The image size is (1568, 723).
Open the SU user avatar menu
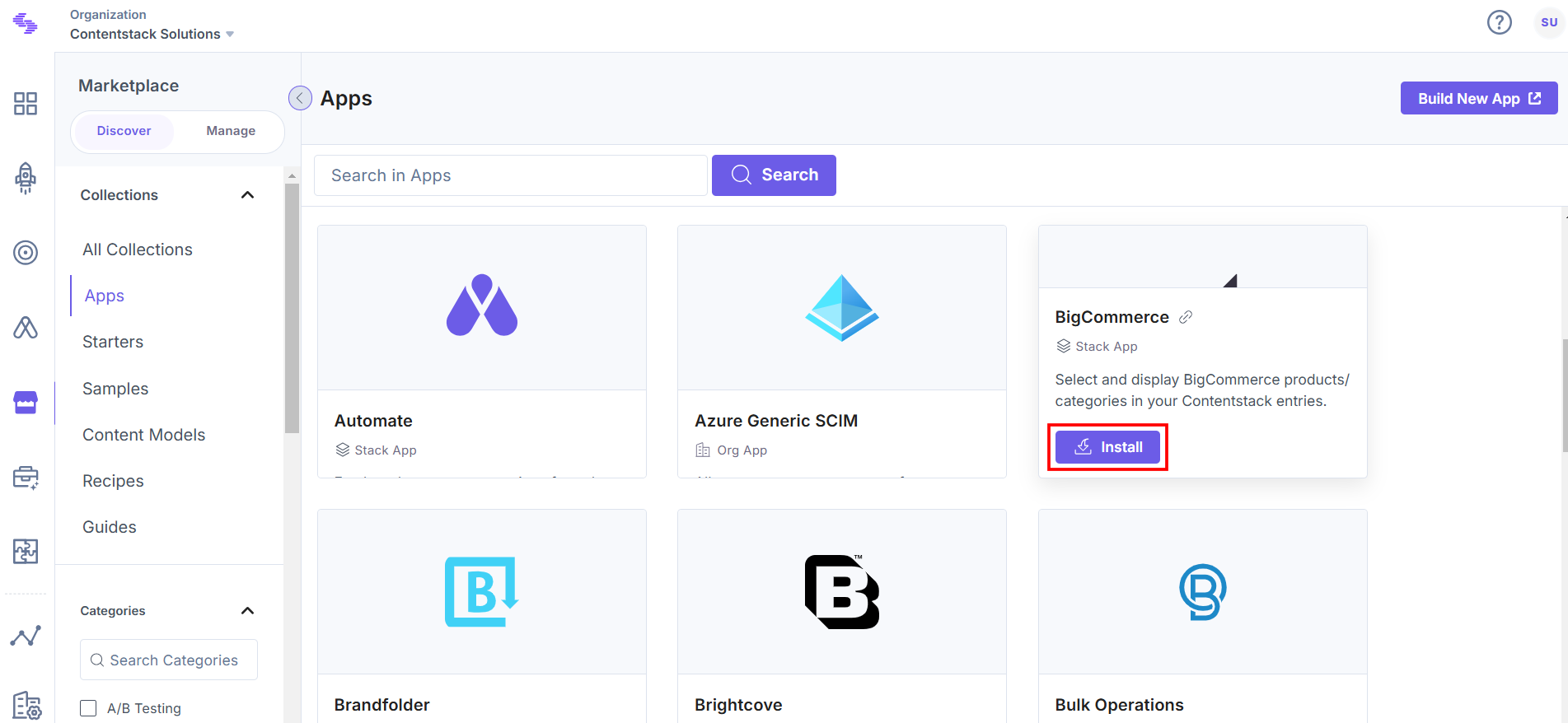(x=1549, y=22)
